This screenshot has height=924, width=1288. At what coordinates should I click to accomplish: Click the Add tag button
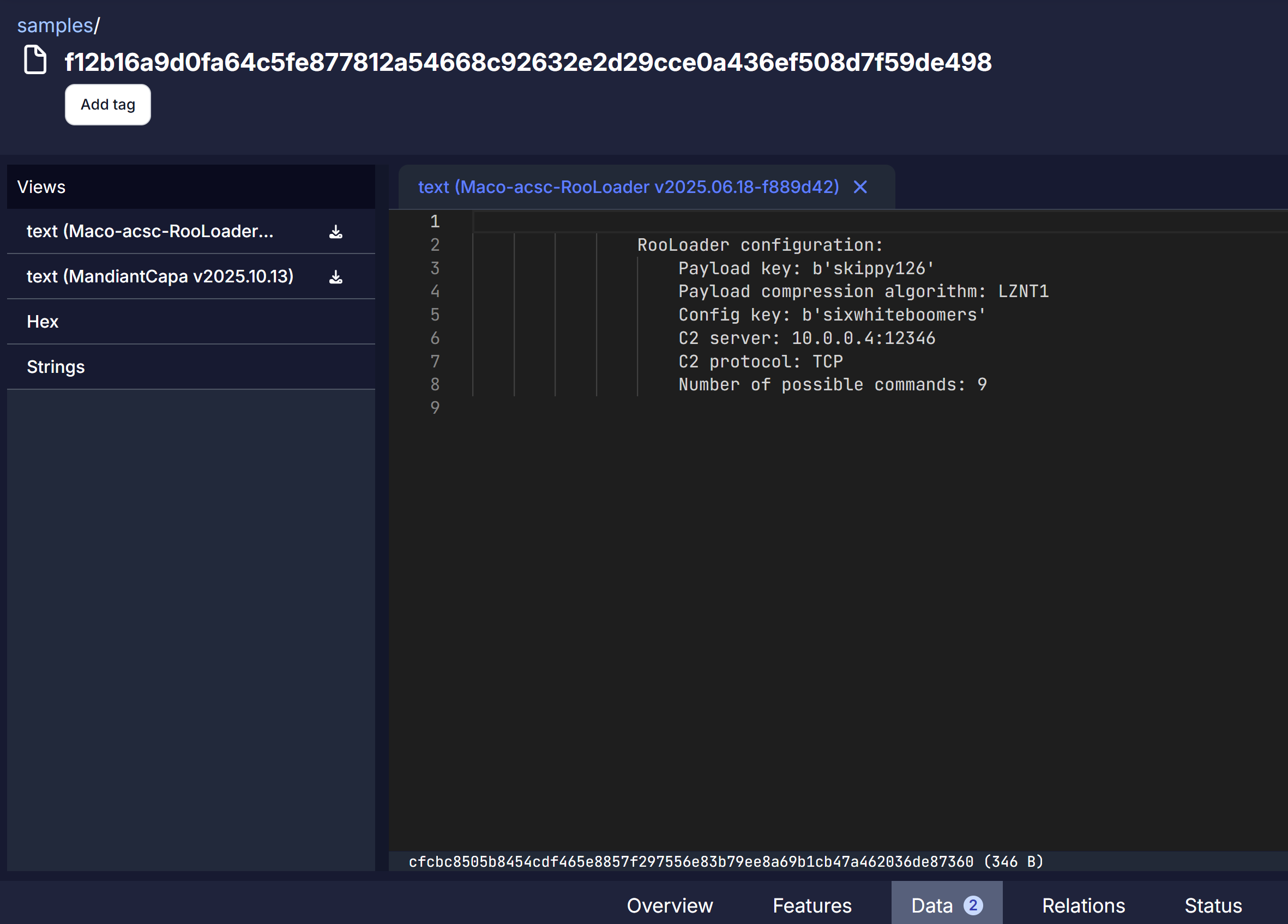(107, 105)
